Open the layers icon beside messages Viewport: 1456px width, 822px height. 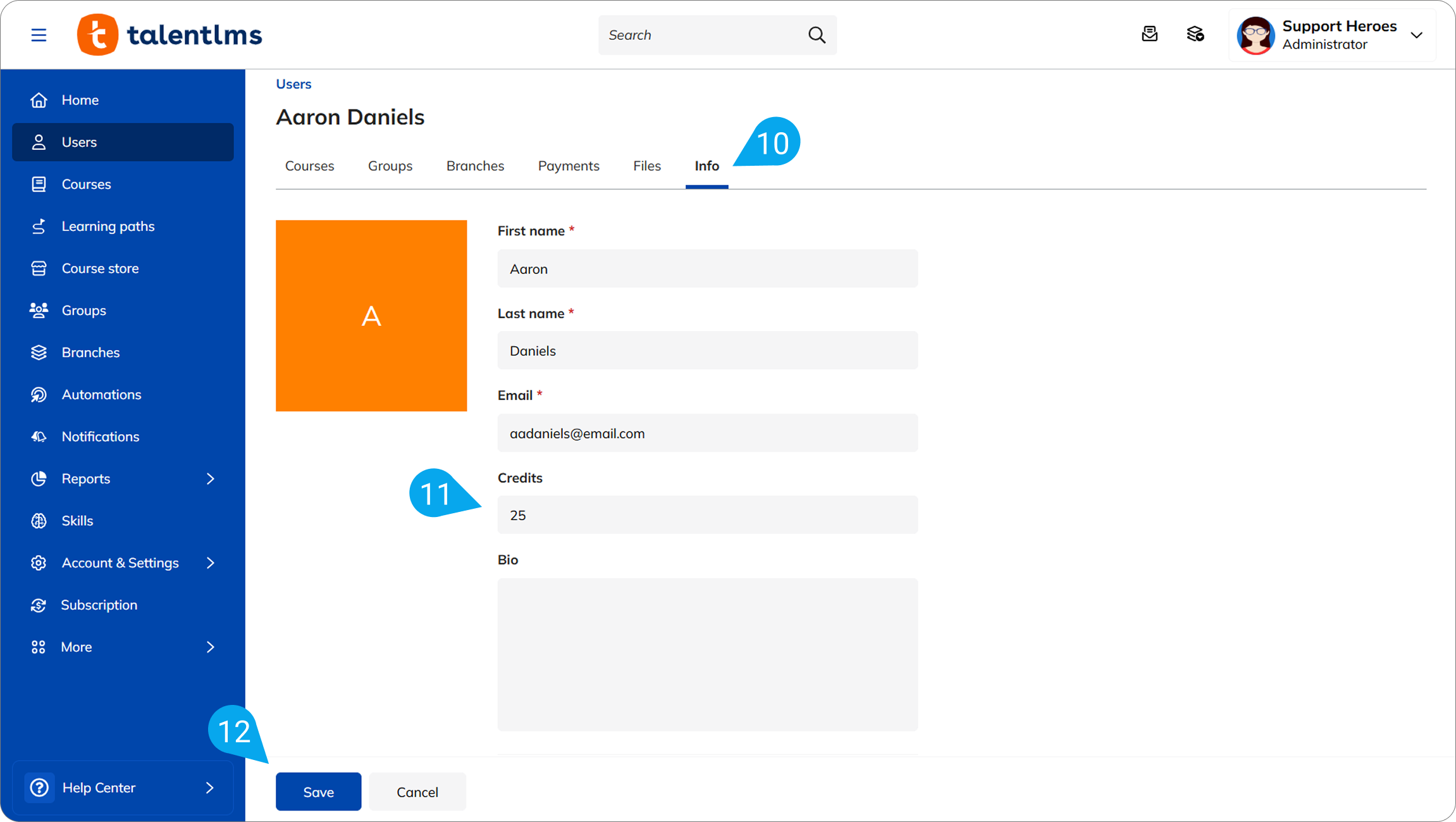[1195, 34]
